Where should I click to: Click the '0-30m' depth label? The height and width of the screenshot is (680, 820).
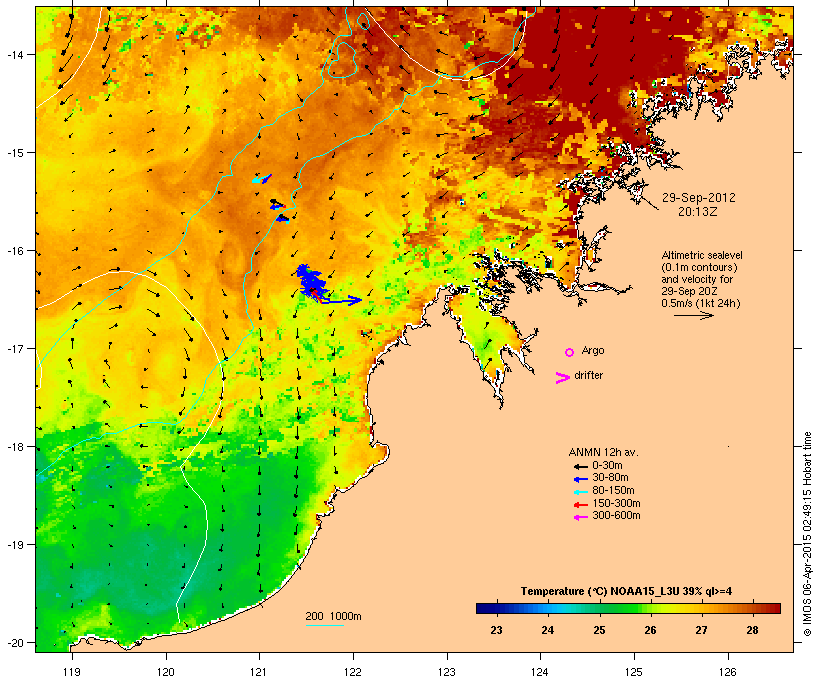tap(607, 466)
